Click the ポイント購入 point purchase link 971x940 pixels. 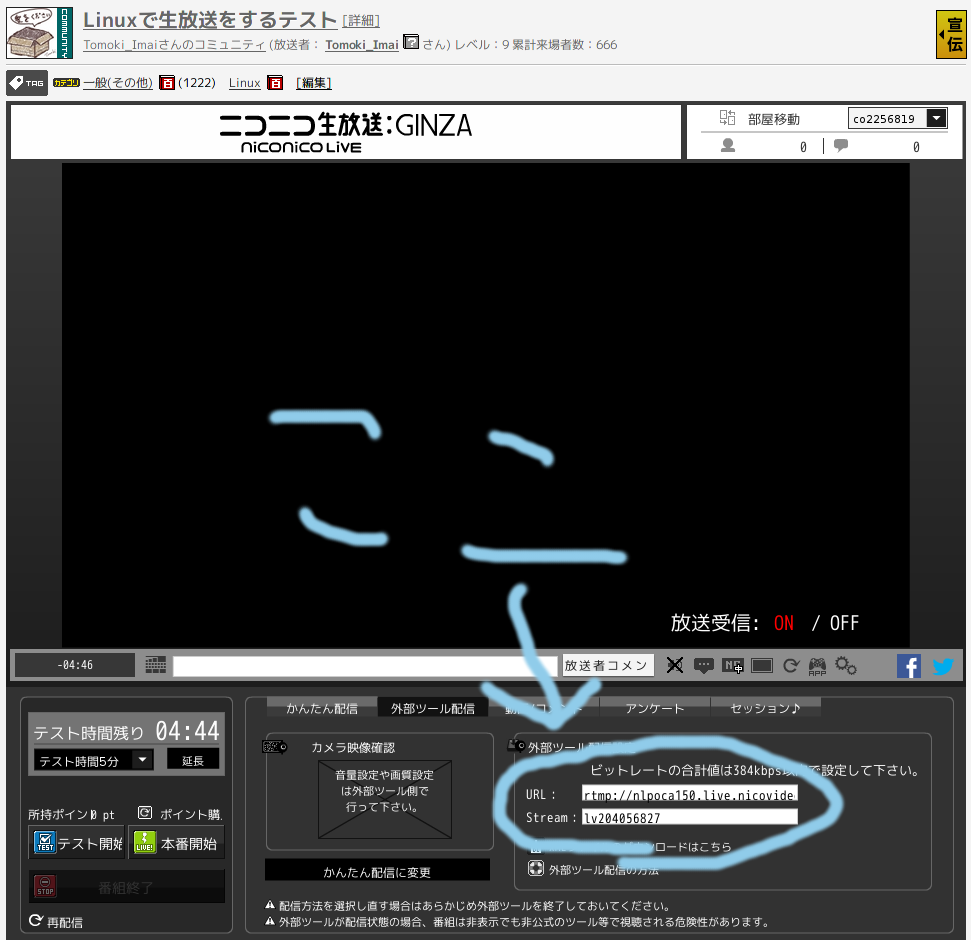[181, 814]
